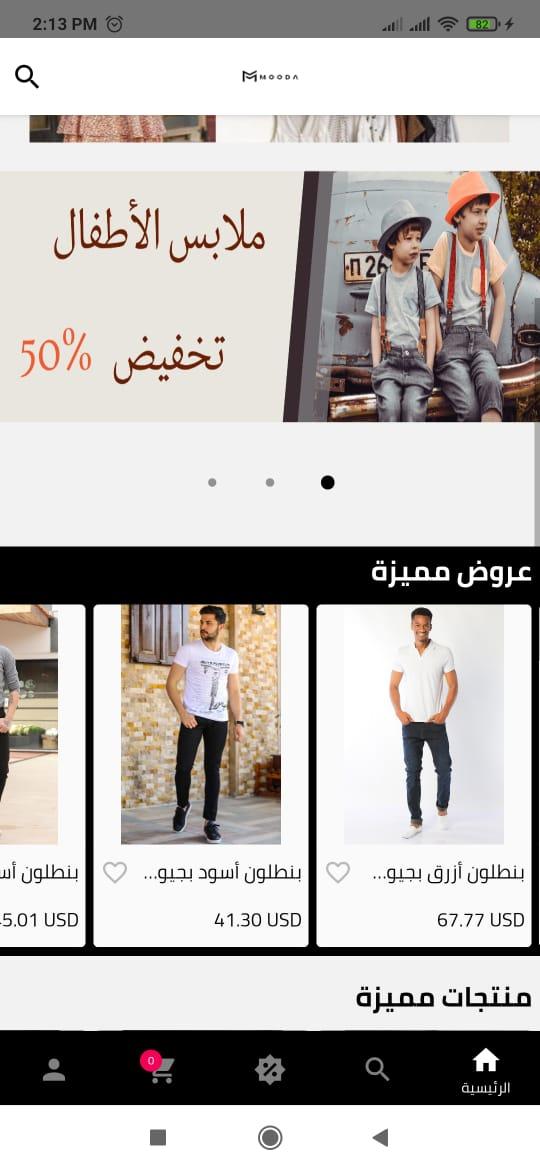Go to الرئيسية home tab
This screenshot has height=1170, width=540.
(486, 1070)
